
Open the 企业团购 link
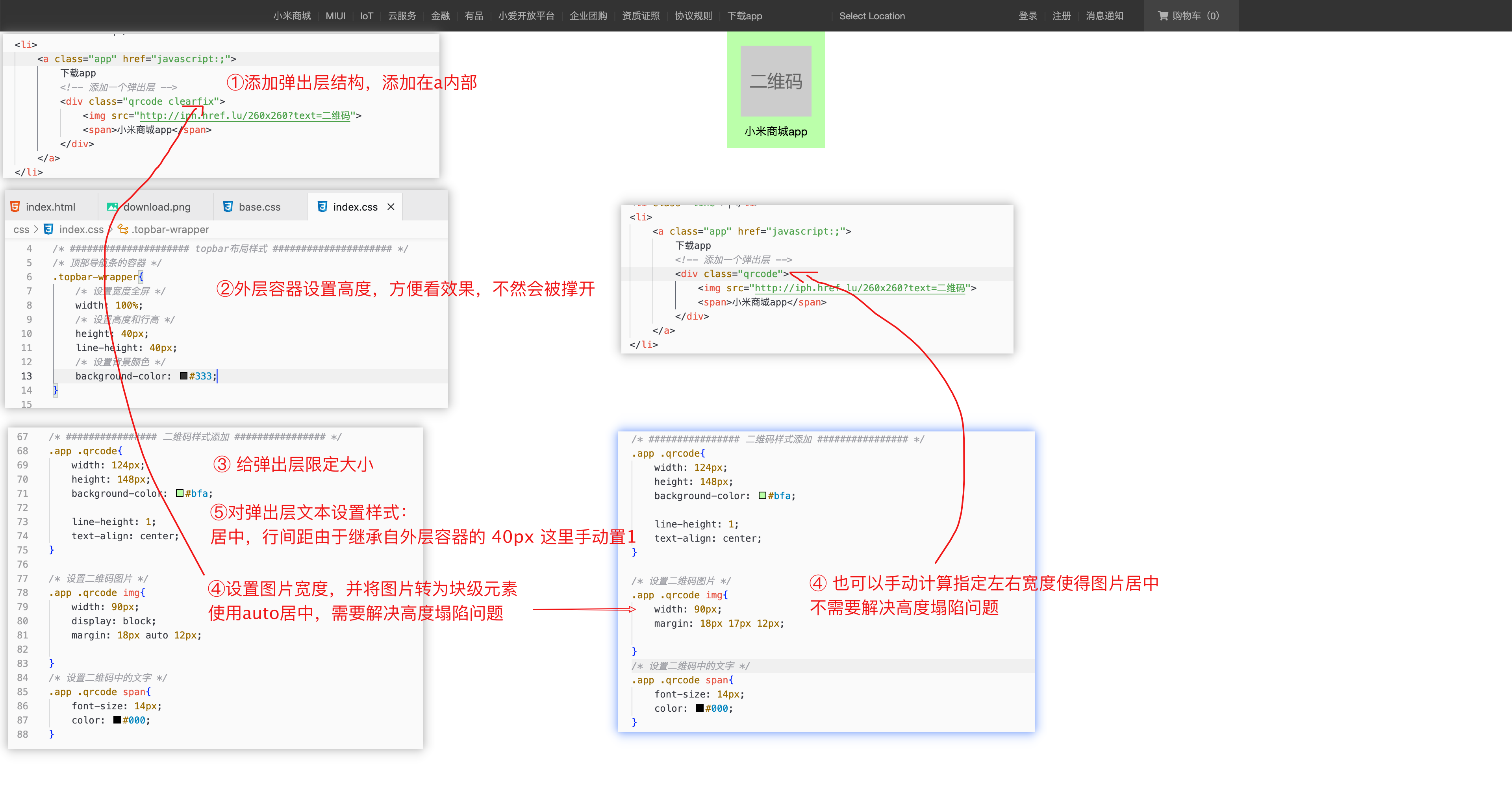588,16
